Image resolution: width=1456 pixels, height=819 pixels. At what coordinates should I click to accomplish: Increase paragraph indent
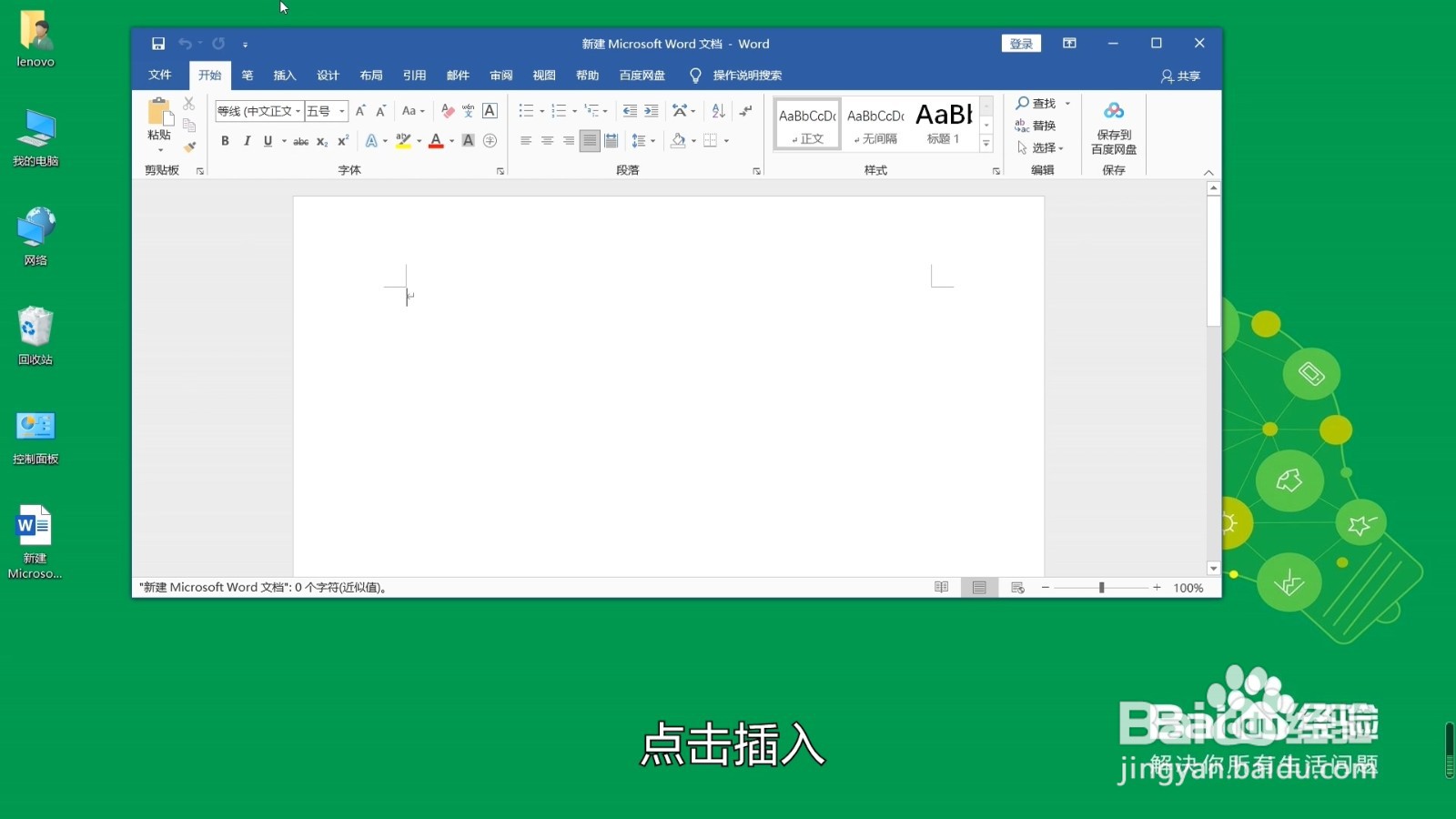652,111
